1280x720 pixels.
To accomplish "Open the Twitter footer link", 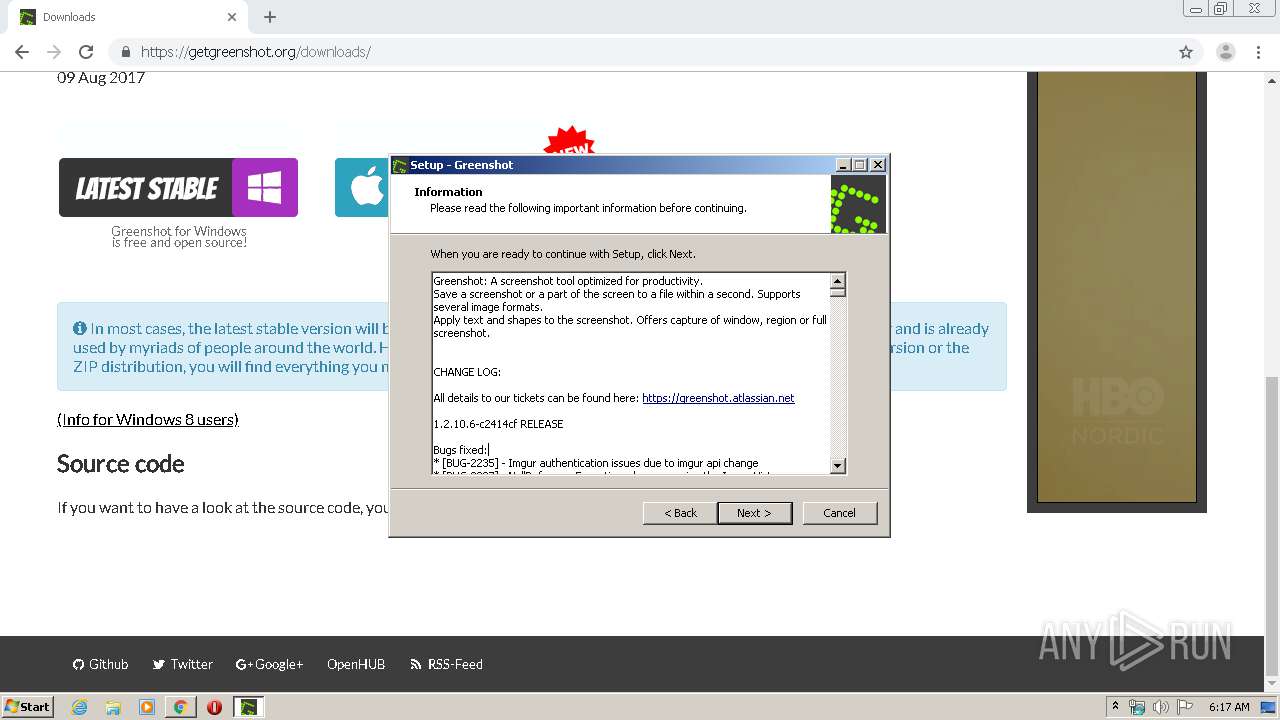I will (182, 664).
